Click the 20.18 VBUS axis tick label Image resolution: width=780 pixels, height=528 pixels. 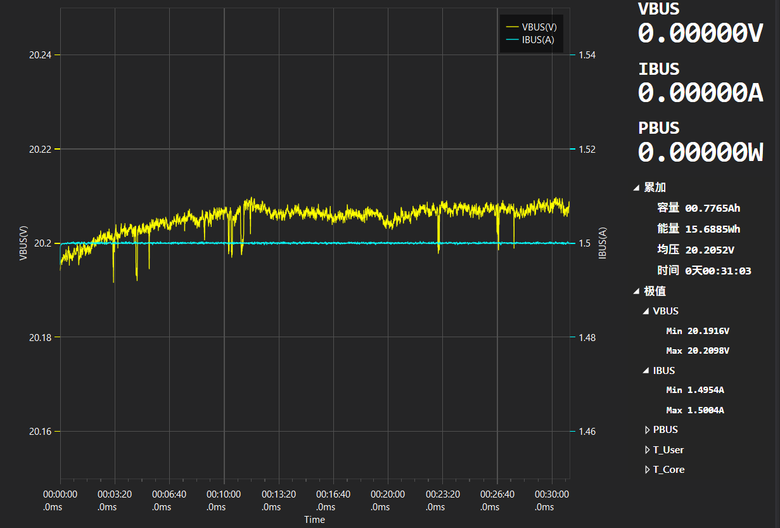[40, 338]
